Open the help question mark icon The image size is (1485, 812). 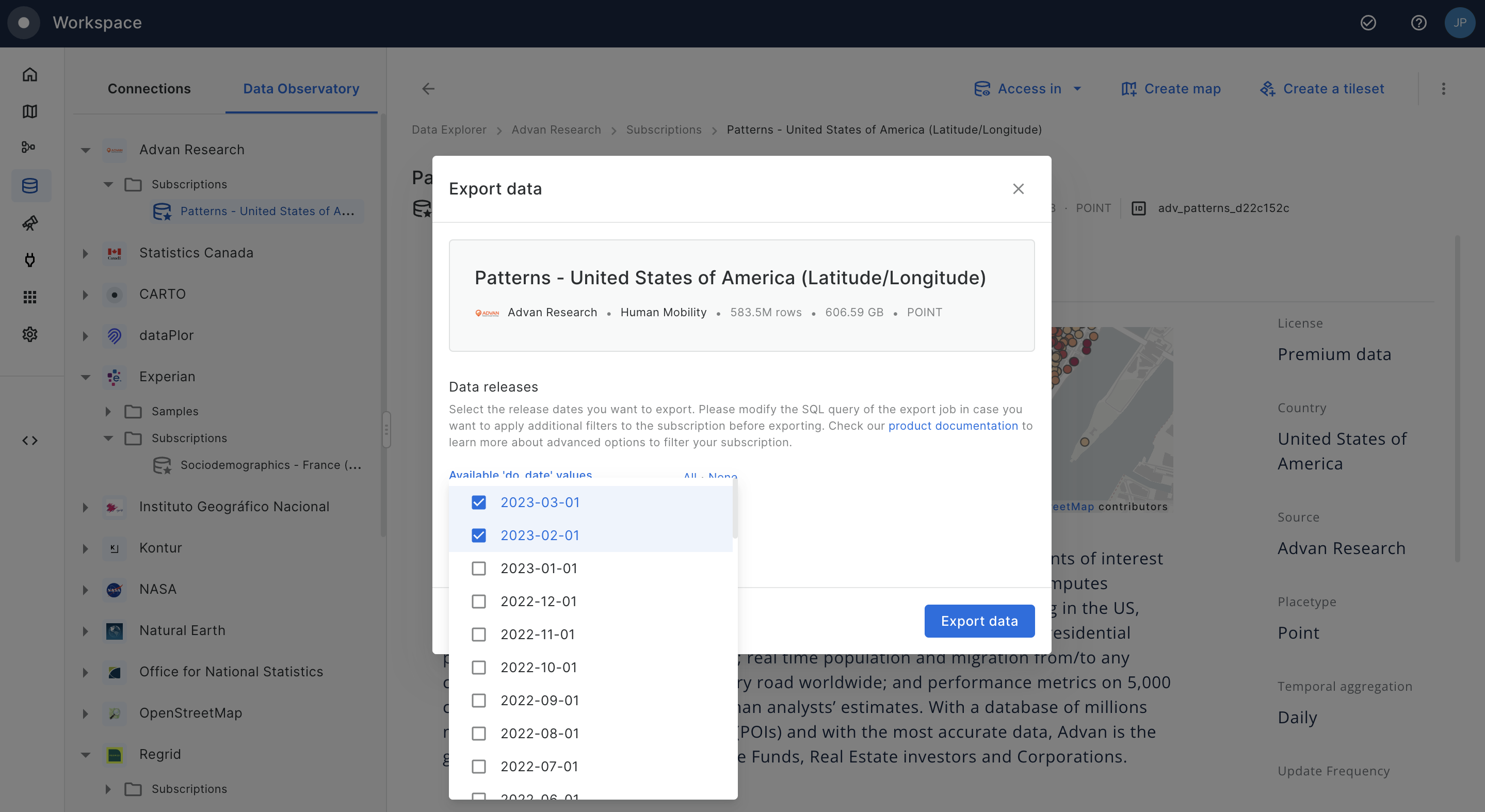(x=1419, y=23)
